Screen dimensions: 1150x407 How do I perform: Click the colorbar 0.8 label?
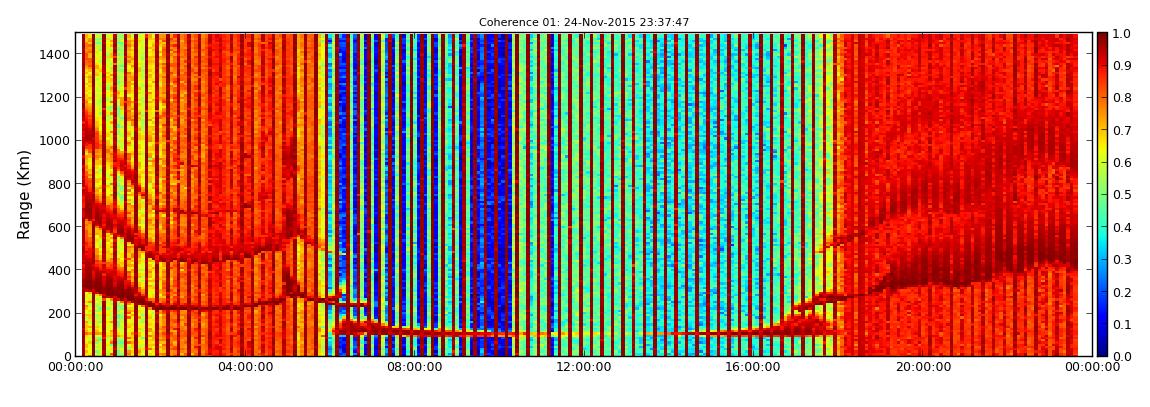pyautogui.click(x=1123, y=98)
